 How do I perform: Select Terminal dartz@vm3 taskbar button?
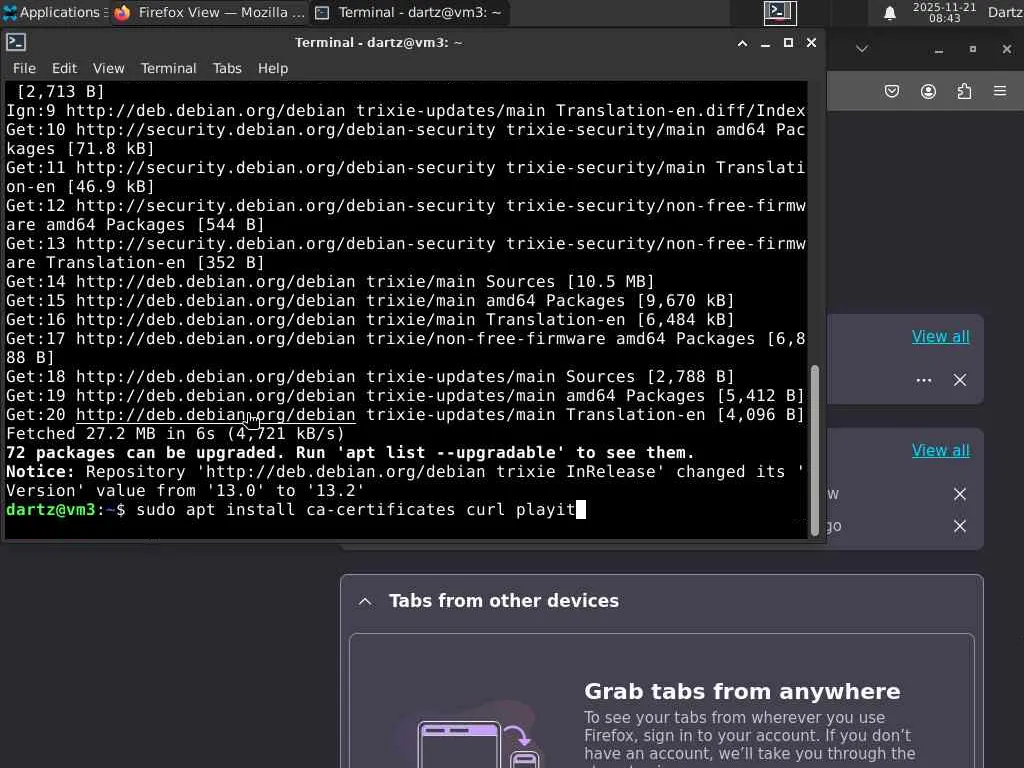tap(410, 12)
